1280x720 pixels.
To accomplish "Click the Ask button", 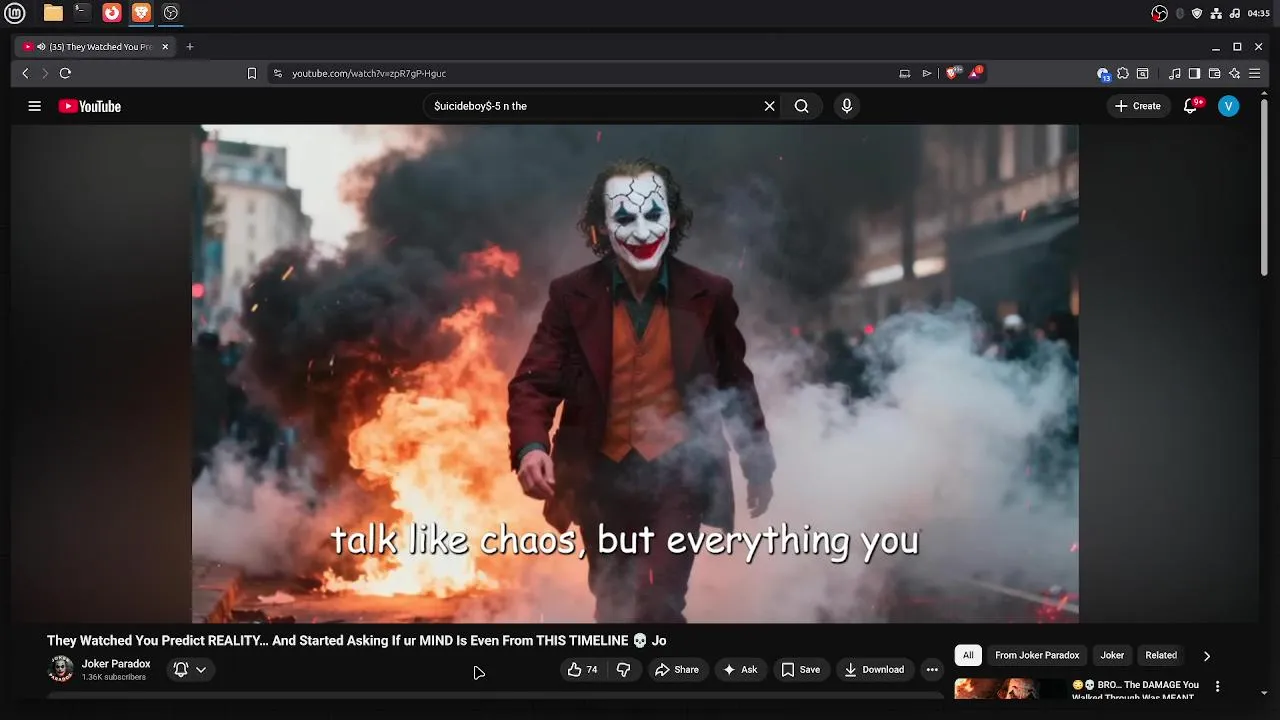I will pos(740,670).
